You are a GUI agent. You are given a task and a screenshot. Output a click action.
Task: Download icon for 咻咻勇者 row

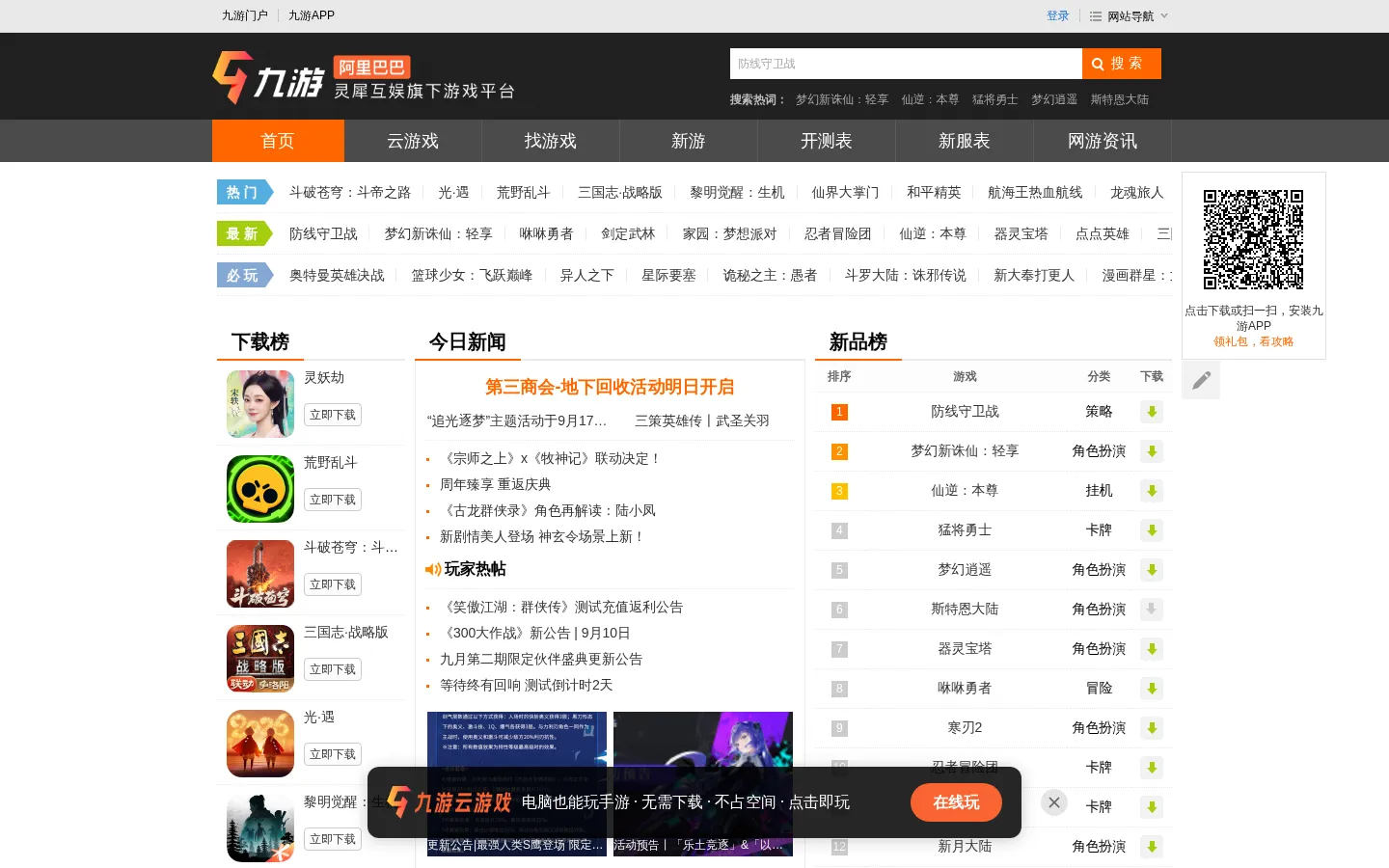coord(1151,689)
